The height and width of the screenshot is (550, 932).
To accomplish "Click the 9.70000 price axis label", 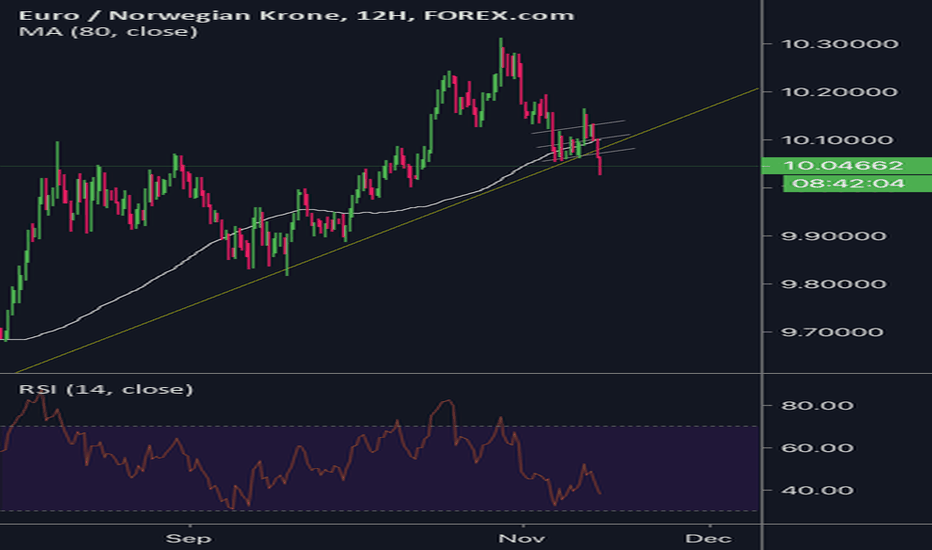I will tap(832, 332).
